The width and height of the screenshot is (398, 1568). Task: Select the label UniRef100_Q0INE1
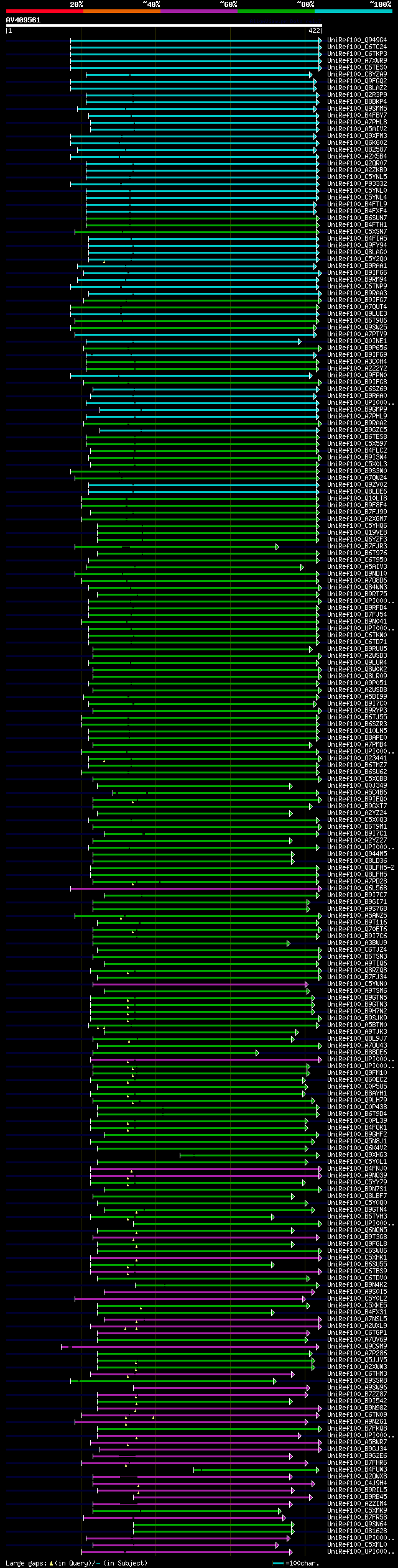coord(357,341)
